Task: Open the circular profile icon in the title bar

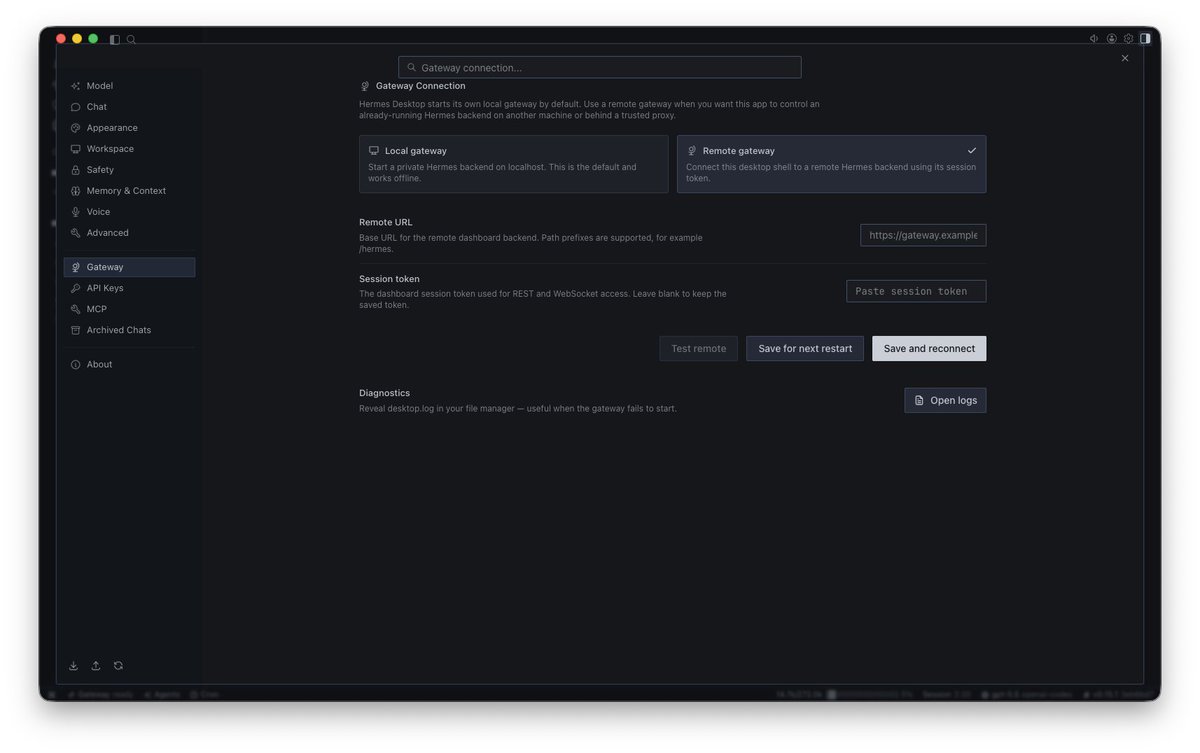Action: (1111, 39)
